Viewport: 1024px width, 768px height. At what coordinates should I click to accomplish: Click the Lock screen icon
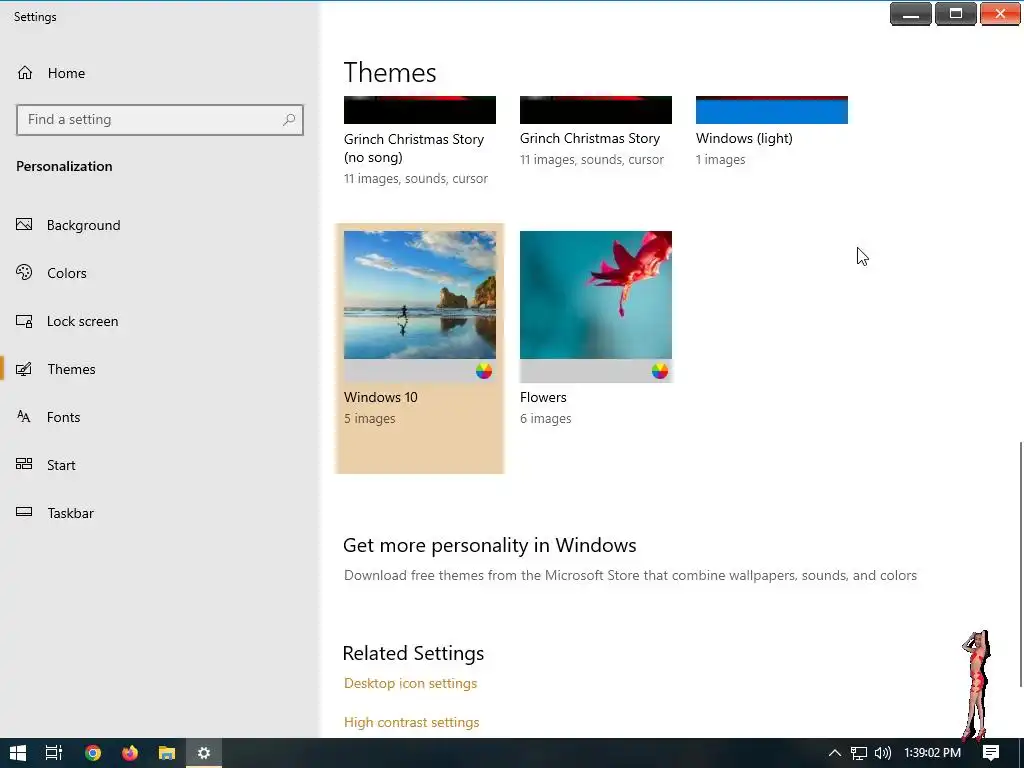coord(24,321)
